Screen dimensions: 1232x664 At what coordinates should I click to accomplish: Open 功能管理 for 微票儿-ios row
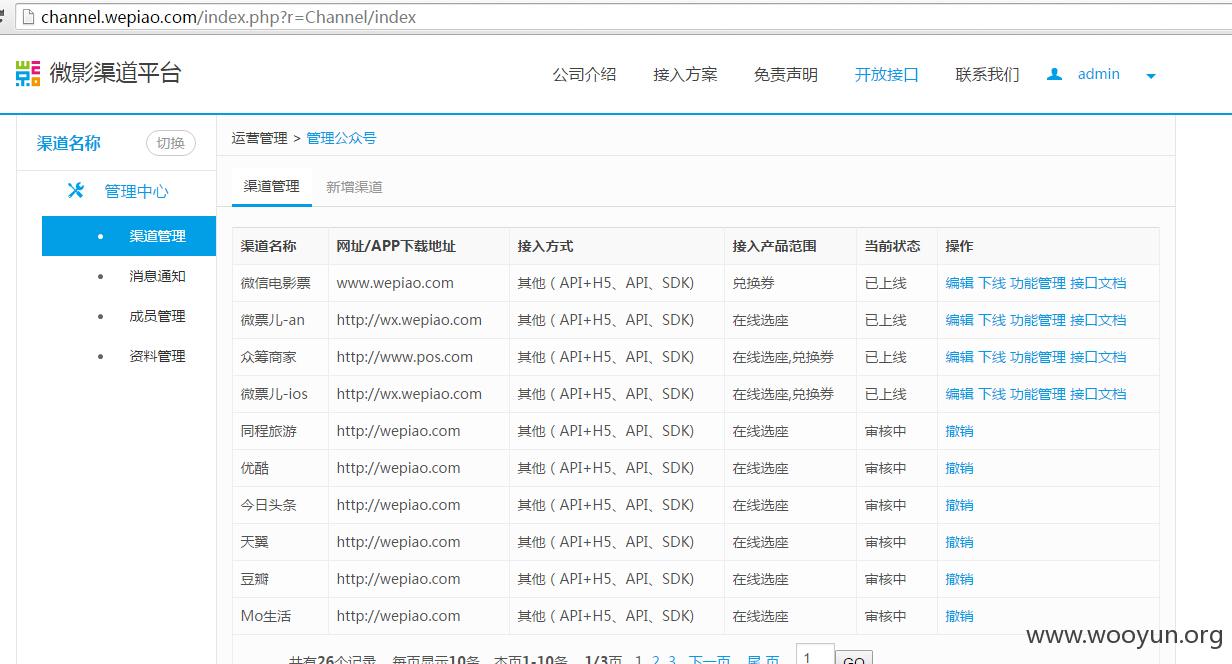[x=1038, y=394]
